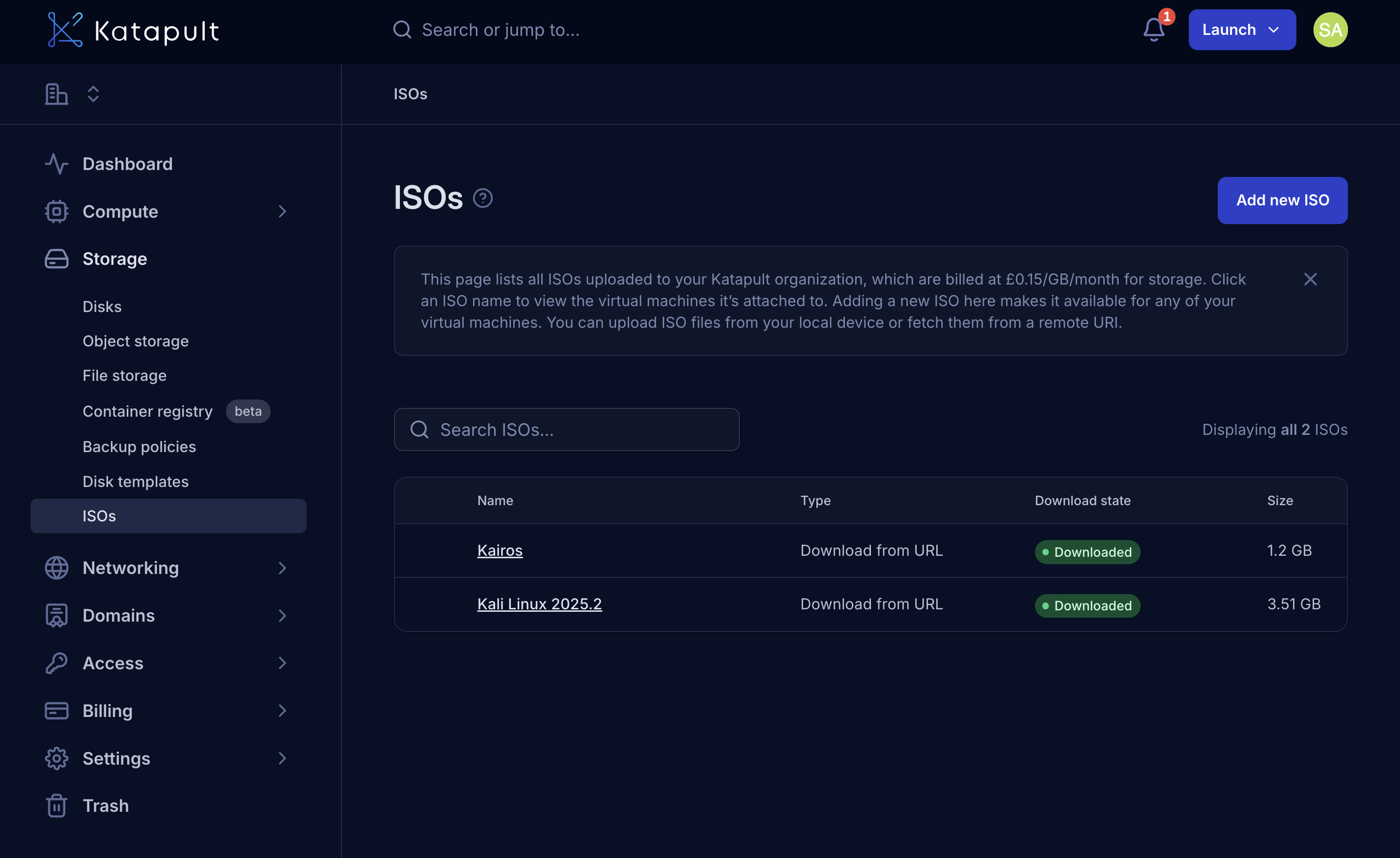Click the ISOs help question-mark icon
1400x858 pixels.
(482, 198)
